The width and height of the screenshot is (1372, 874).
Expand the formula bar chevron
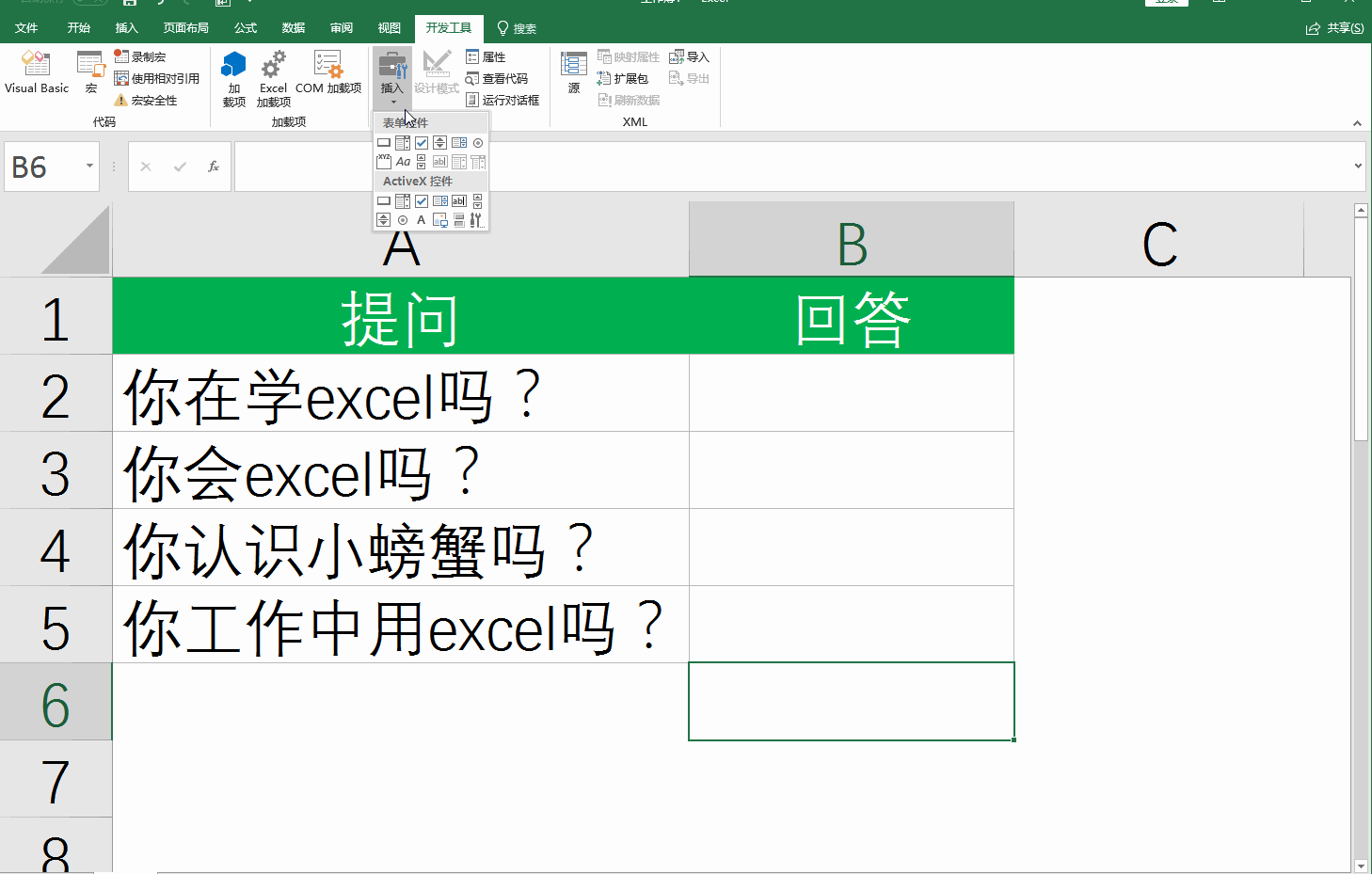(1358, 167)
